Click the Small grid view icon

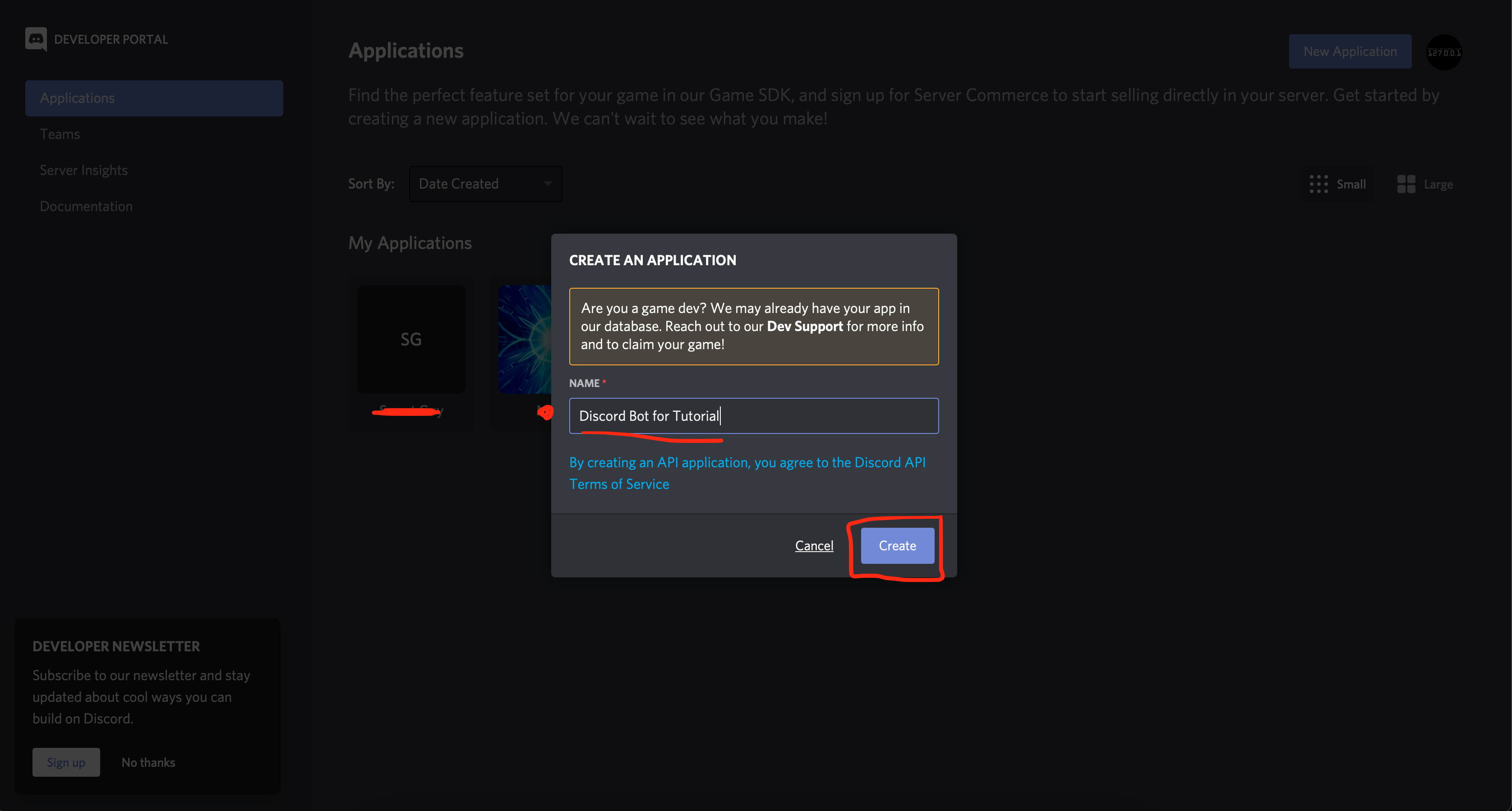[x=1319, y=184]
